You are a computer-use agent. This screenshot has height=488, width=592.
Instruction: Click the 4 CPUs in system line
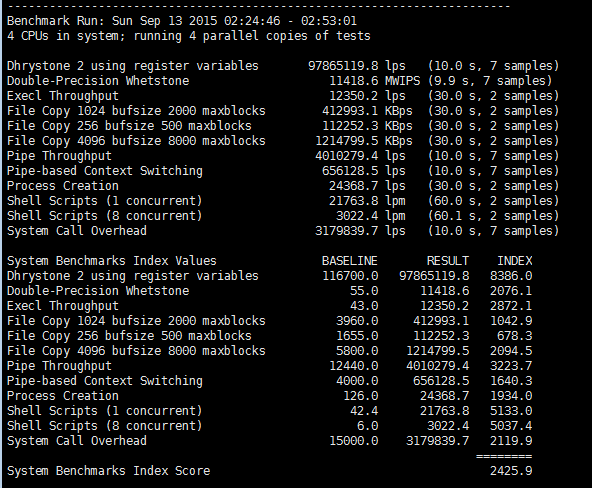pos(189,36)
